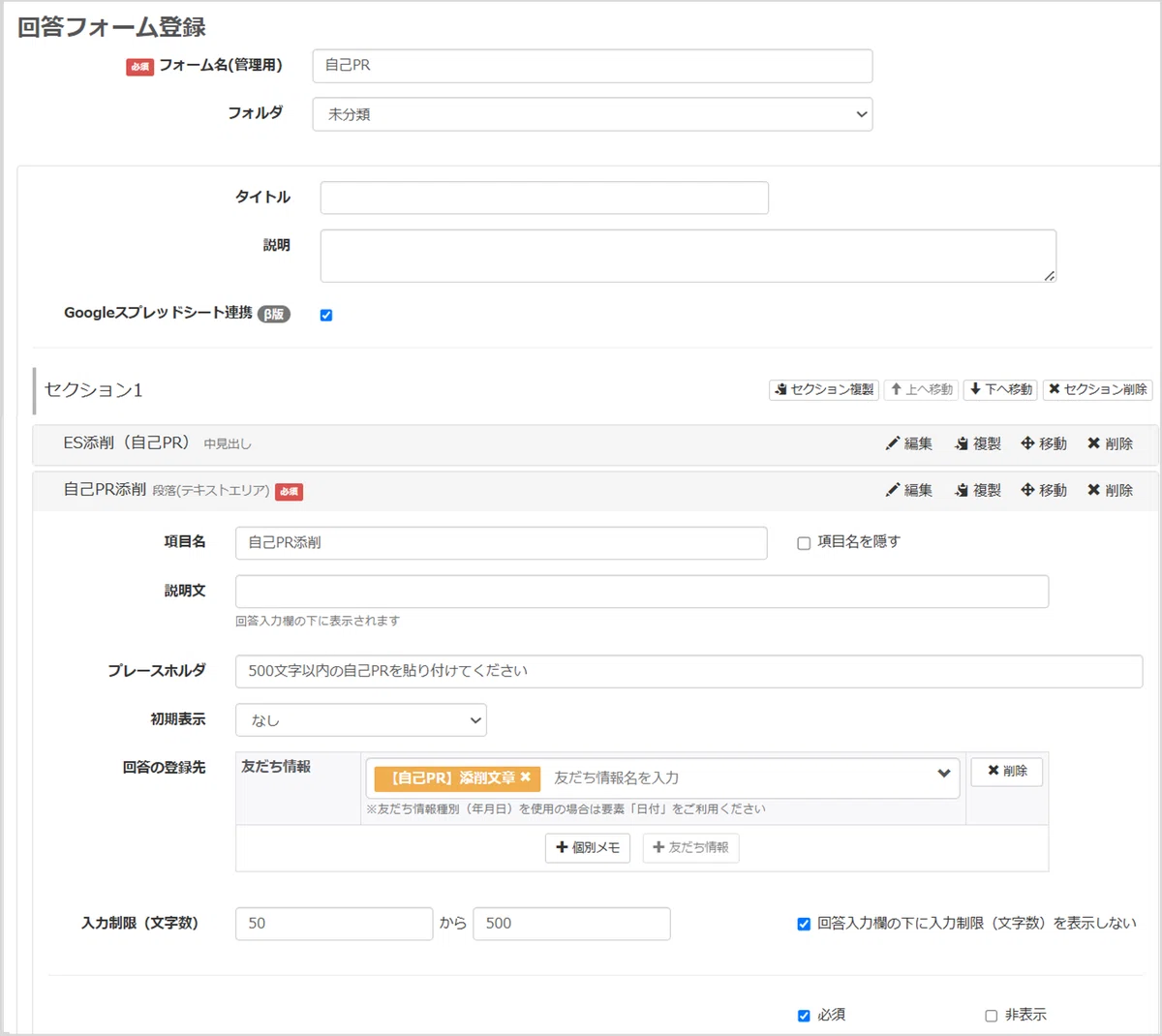Click 移動 on the 自己PR添削 row

[1044, 491]
